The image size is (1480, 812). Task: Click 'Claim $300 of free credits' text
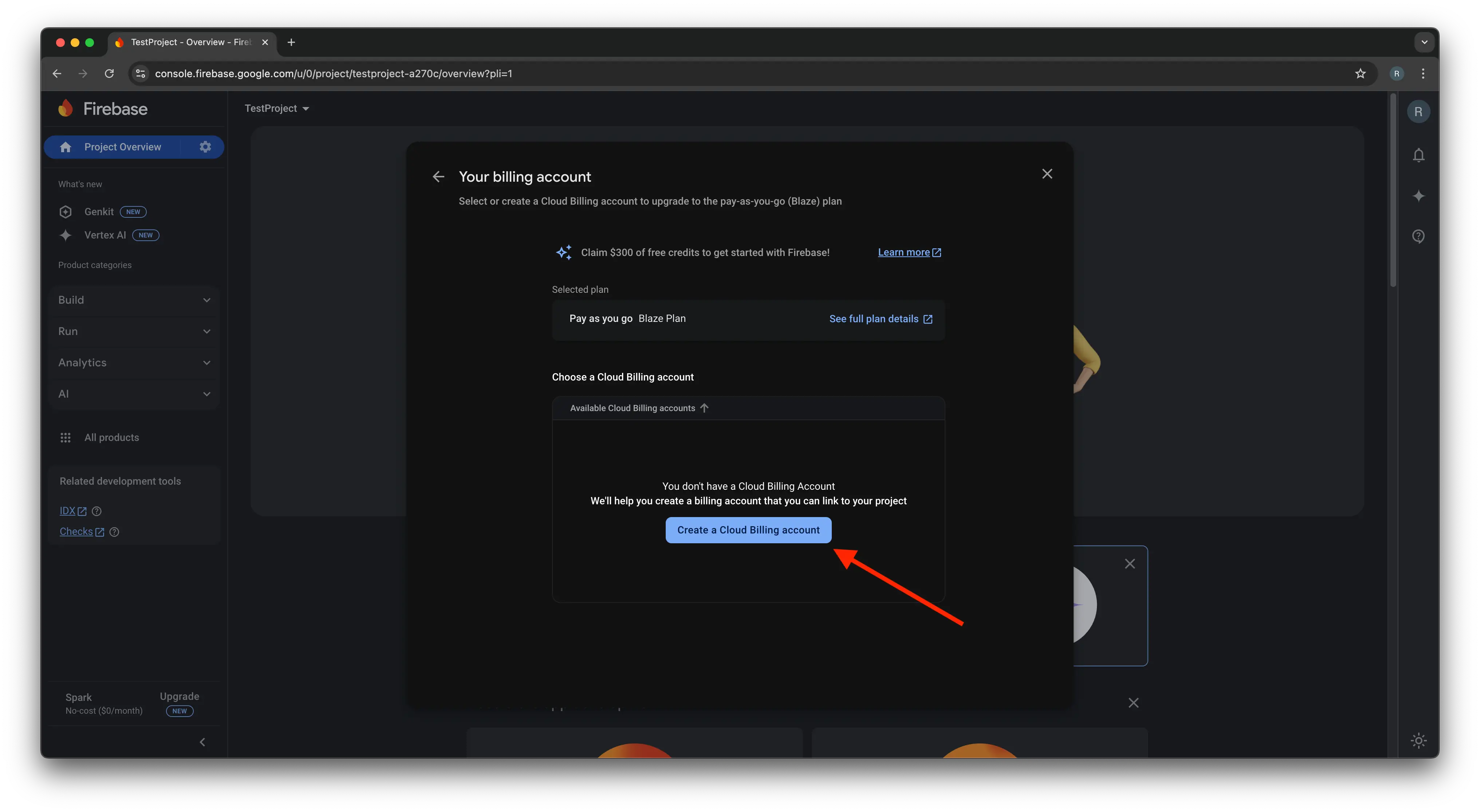(x=705, y=253)
